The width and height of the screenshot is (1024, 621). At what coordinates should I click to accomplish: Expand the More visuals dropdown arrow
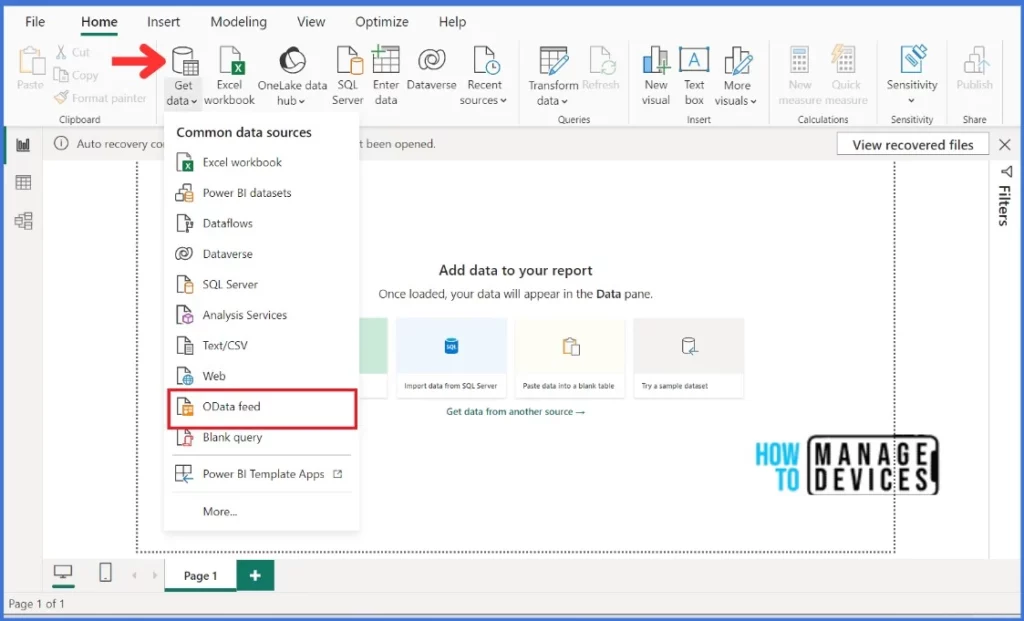[x=754, y=101]
